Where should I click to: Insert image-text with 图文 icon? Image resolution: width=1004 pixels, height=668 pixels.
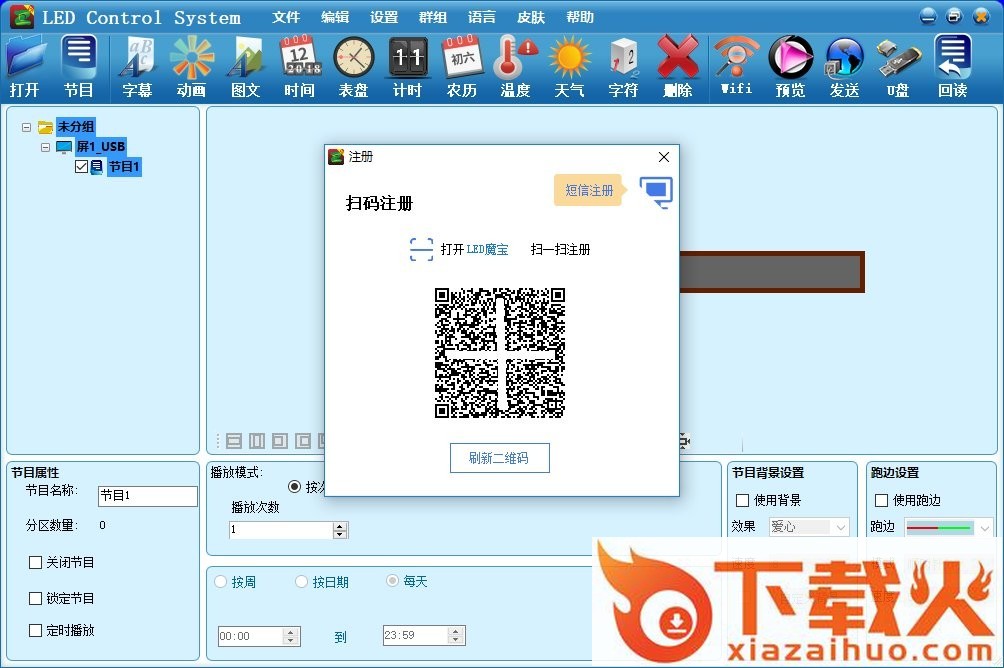tap(246, 67)
